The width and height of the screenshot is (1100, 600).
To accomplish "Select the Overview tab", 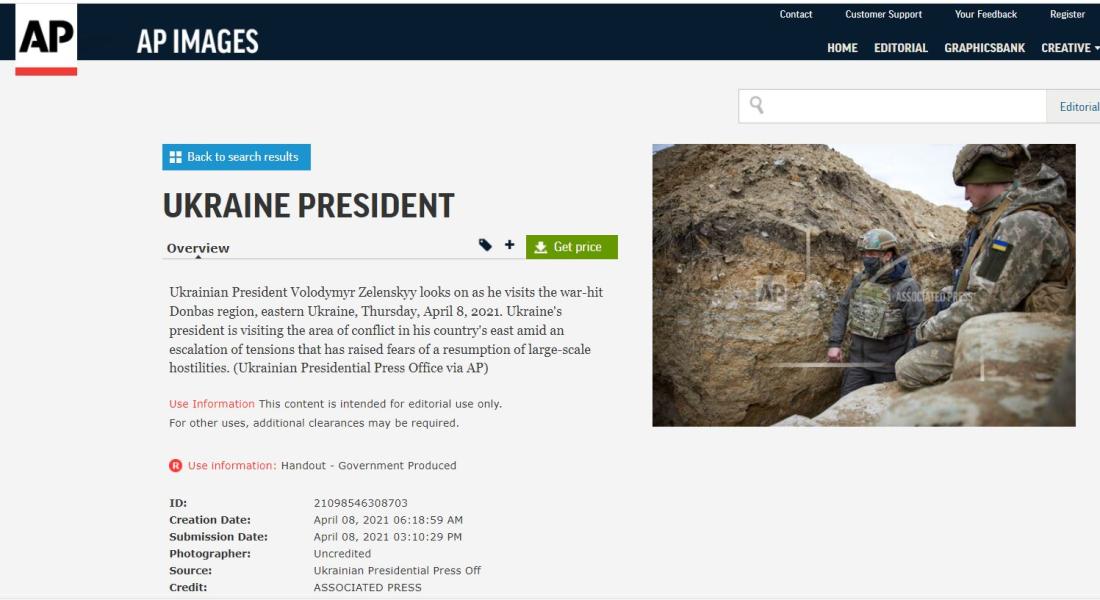I will pyautogui.click(x=198, y=248).
